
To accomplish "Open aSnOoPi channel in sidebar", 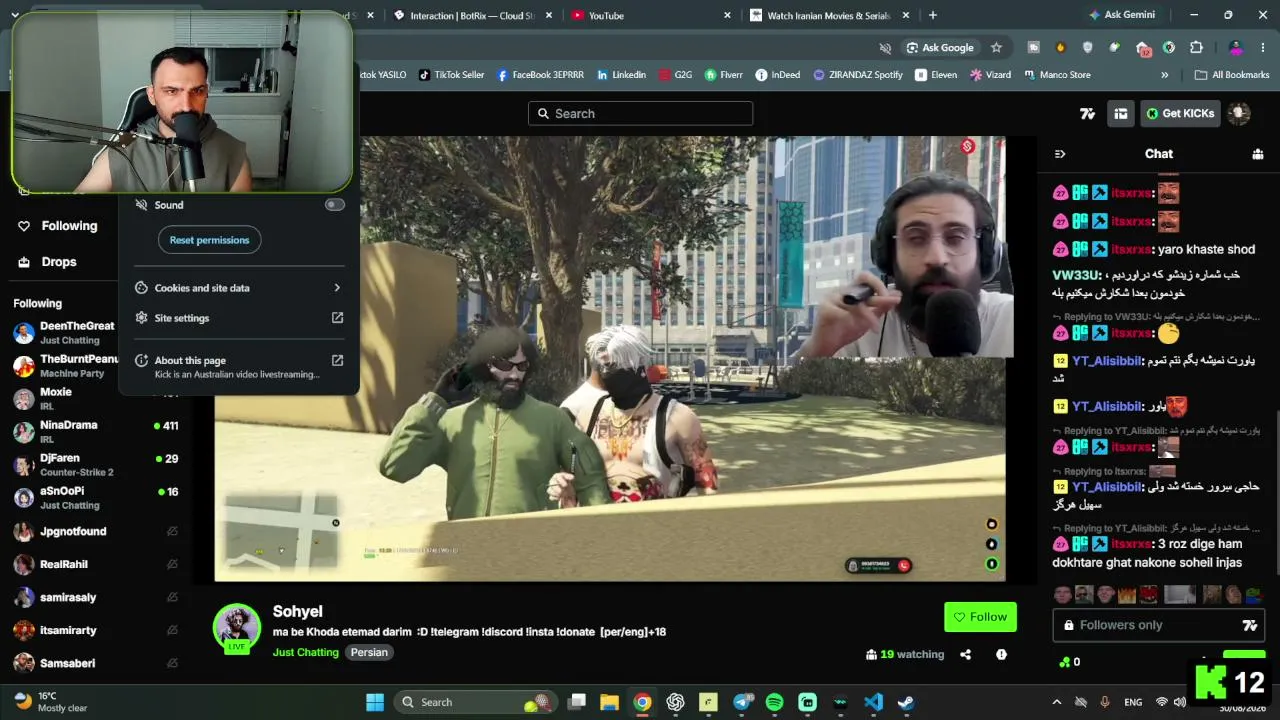I will [x=96, y=497].
